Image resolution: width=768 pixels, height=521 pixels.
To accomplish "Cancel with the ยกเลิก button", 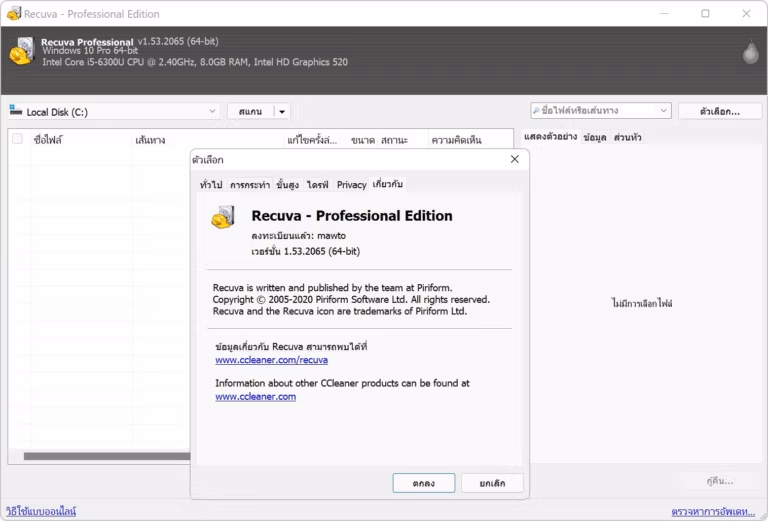I will 492,483.
